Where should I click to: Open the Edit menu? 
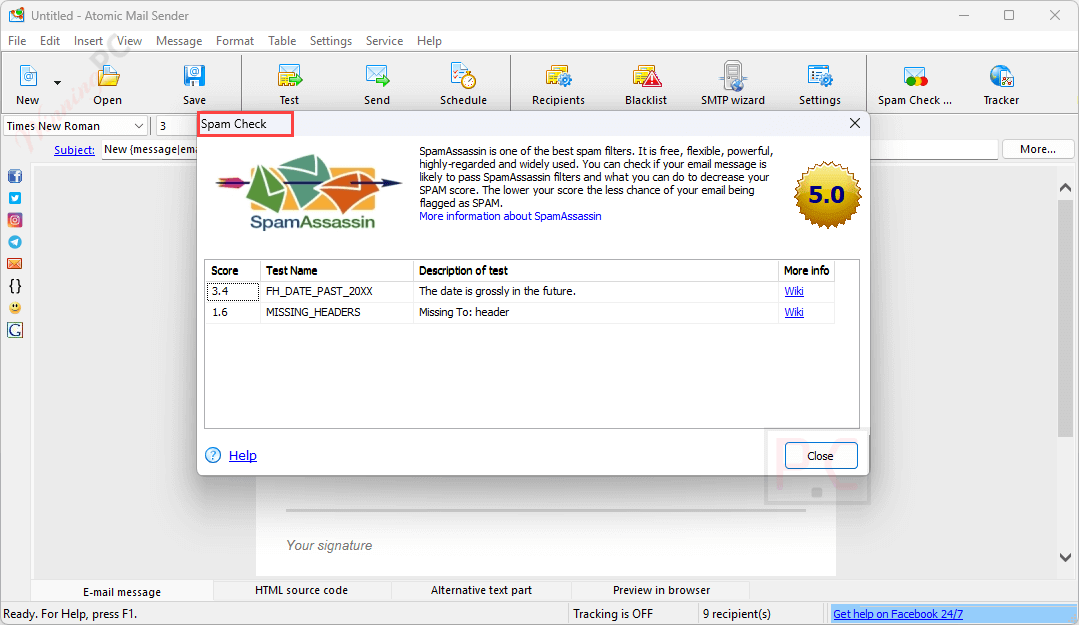[50, 41]
